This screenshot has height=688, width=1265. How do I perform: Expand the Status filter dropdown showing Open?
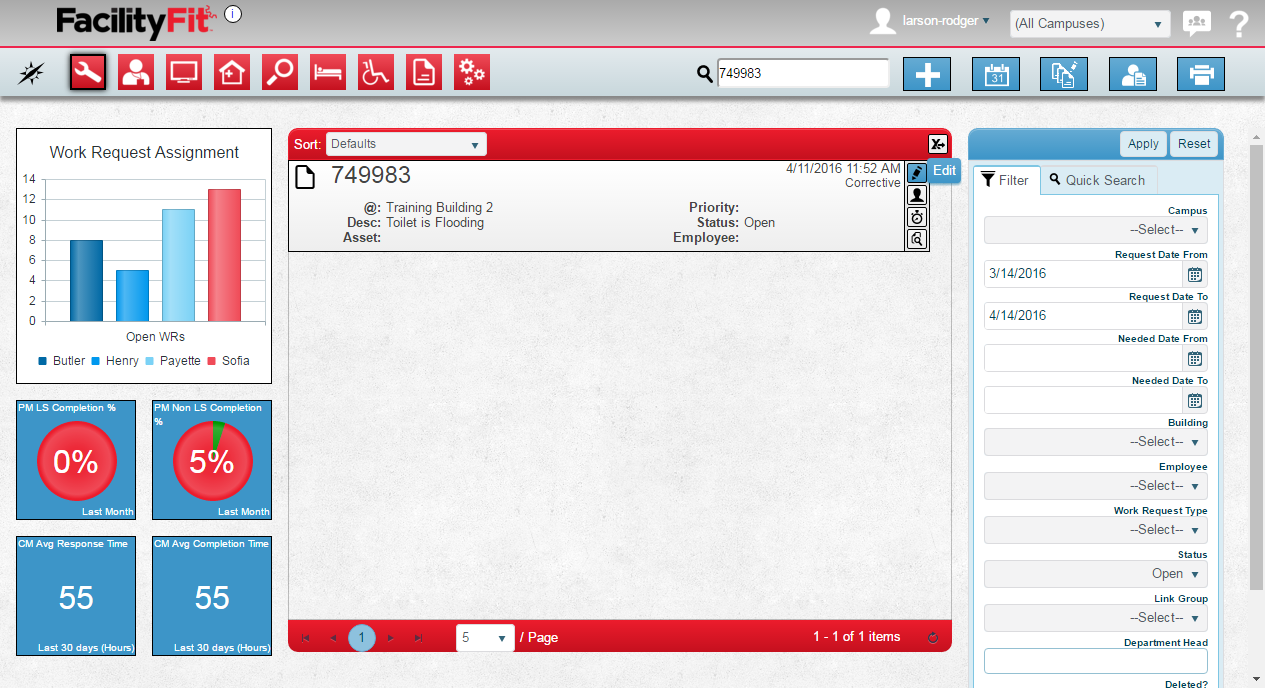(x=1095, y=574)
